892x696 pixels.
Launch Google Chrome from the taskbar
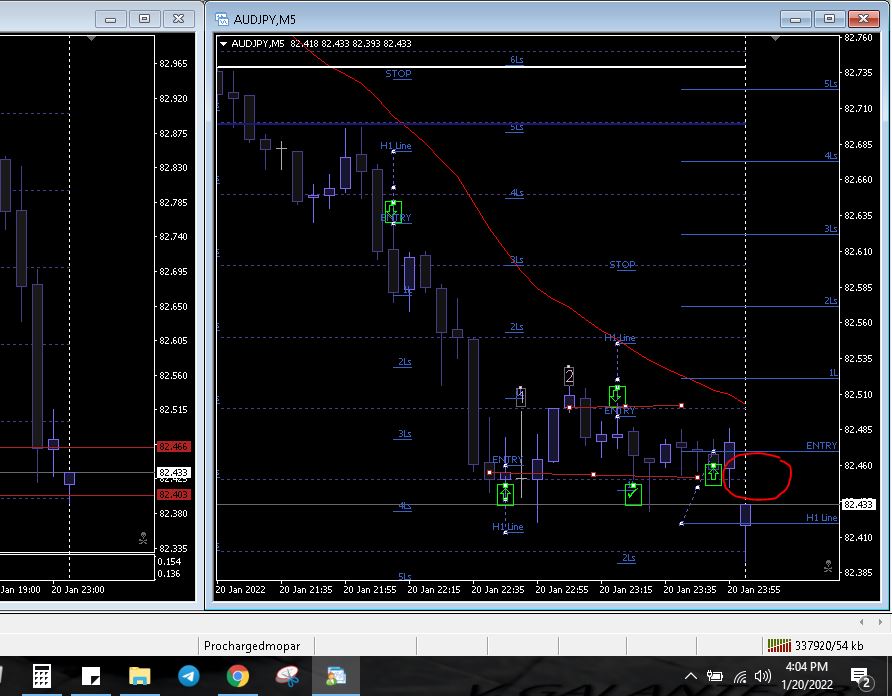[x=238, y=676]
